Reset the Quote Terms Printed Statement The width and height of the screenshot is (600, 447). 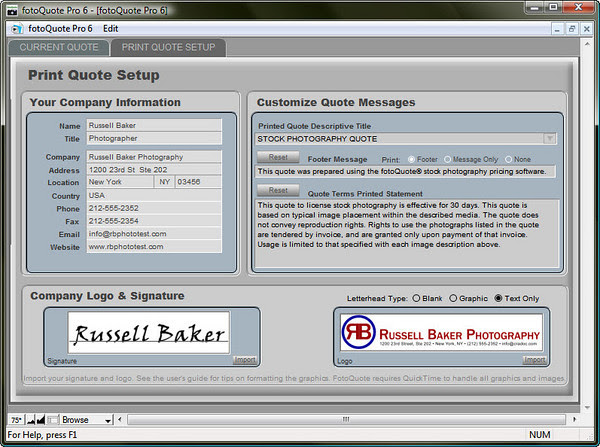[x=278, y=190]
